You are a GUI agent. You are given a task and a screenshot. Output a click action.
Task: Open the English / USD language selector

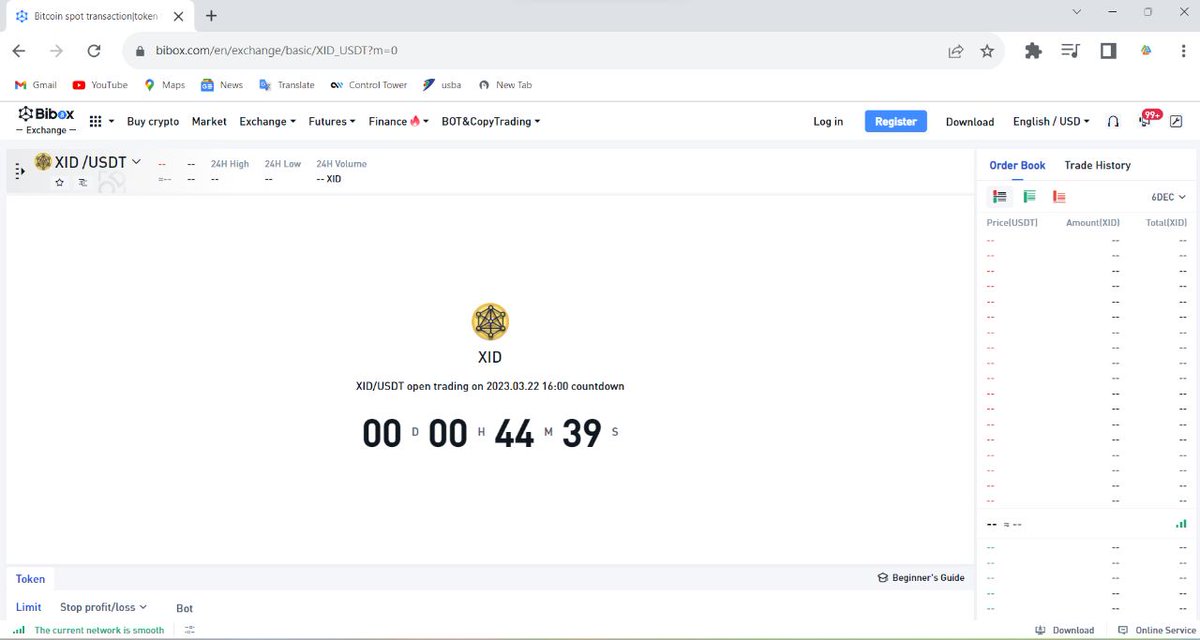(1051, 121)
